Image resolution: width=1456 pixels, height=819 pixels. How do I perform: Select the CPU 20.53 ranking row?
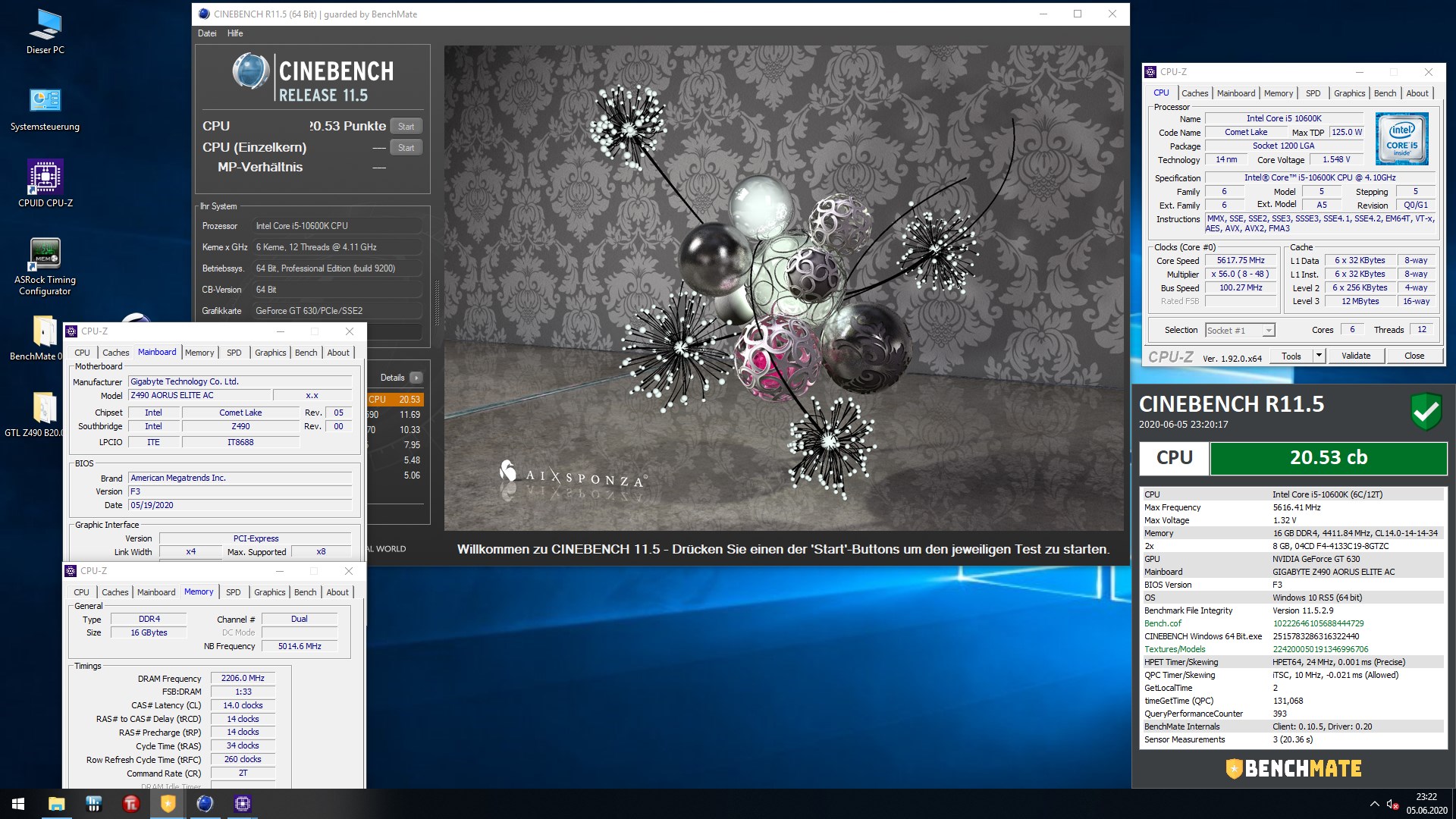395,400
